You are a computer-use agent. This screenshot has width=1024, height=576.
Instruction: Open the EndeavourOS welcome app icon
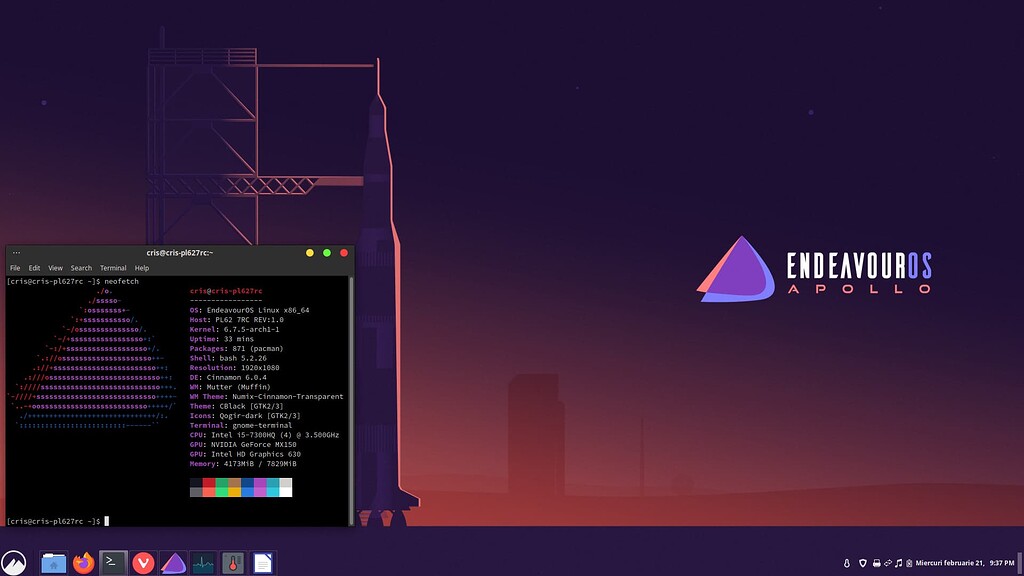[x=173, y=563]
